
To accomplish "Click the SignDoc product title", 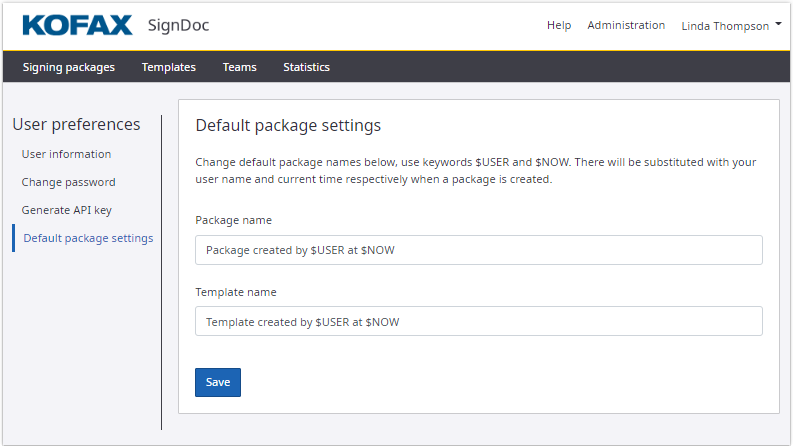I will coord(178,26).
